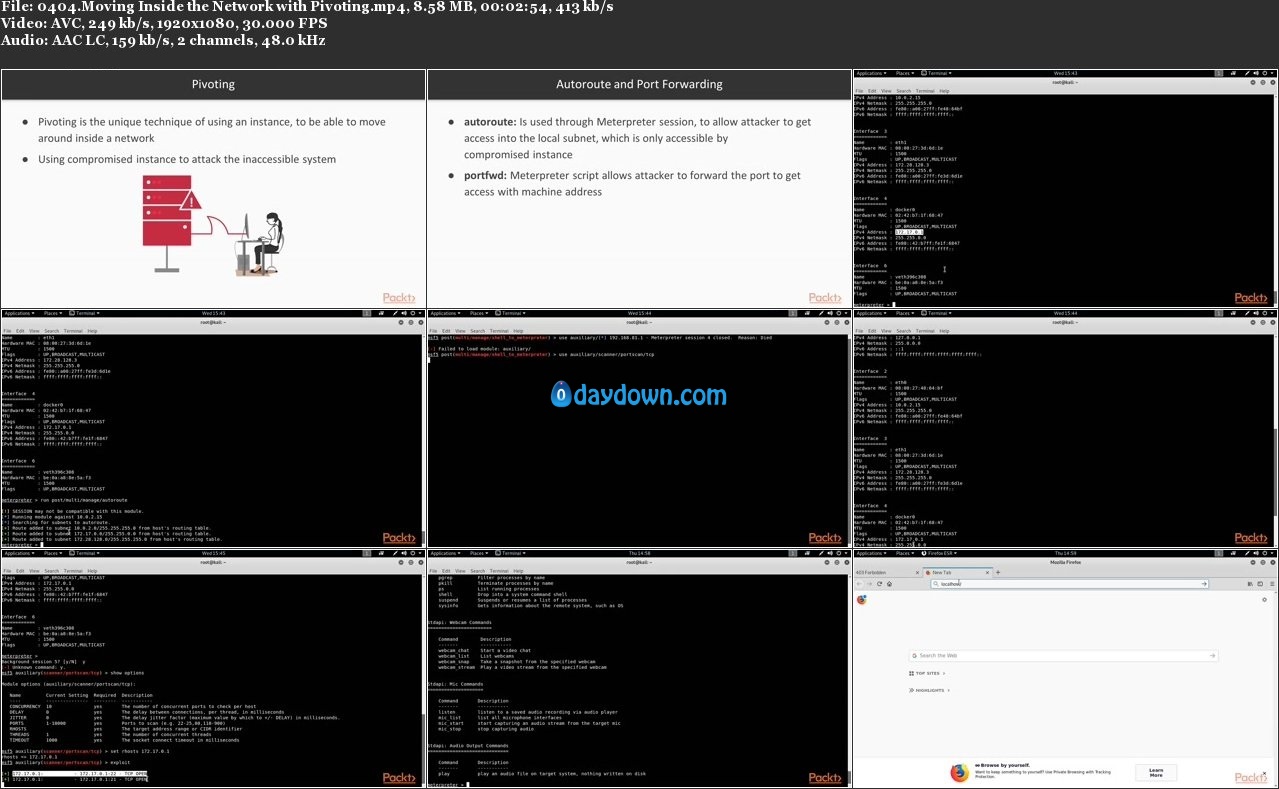Click the power icon in the Firefox frame's top bar
This screenshot has width=1279, height=789.
[1265, 553]
